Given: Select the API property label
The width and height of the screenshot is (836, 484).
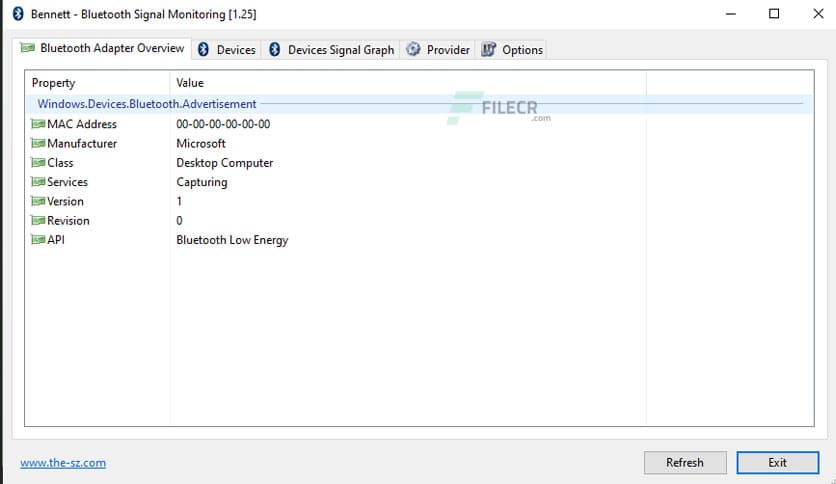Looking at the screenshot, I should pyautogui.click(x=56, y=239).
